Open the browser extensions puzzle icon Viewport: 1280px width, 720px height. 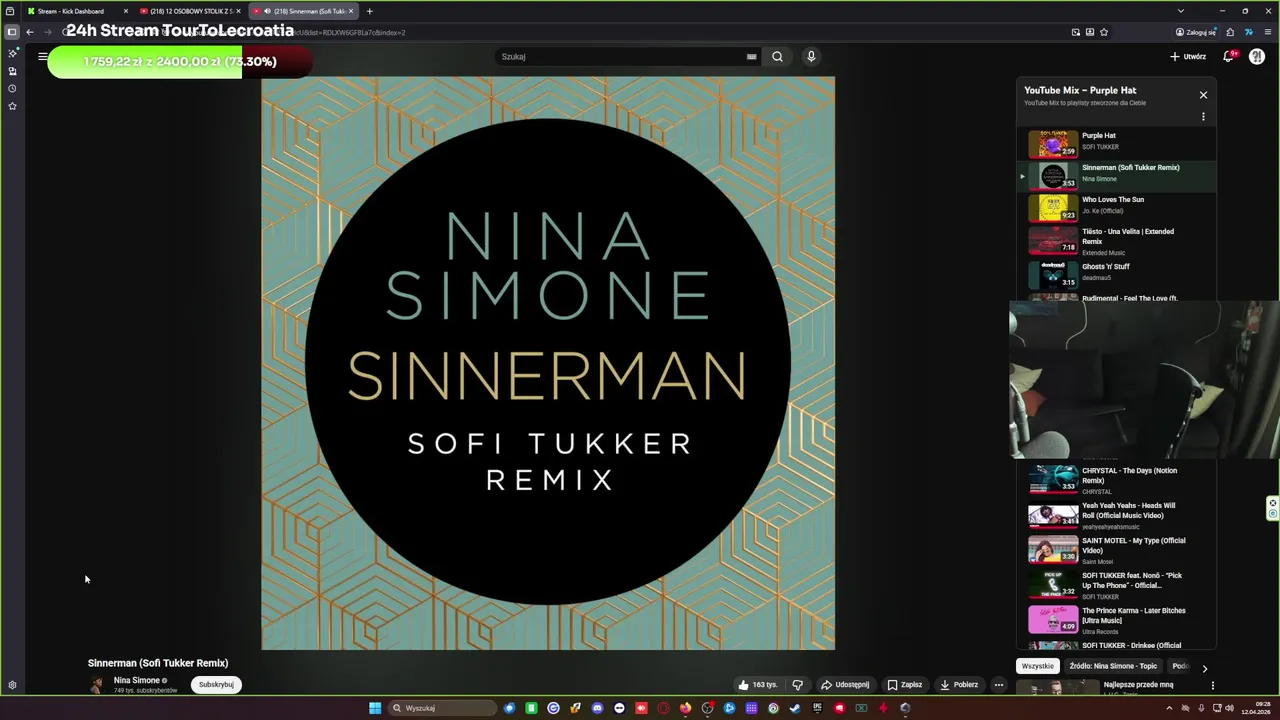coord(1230,32)
